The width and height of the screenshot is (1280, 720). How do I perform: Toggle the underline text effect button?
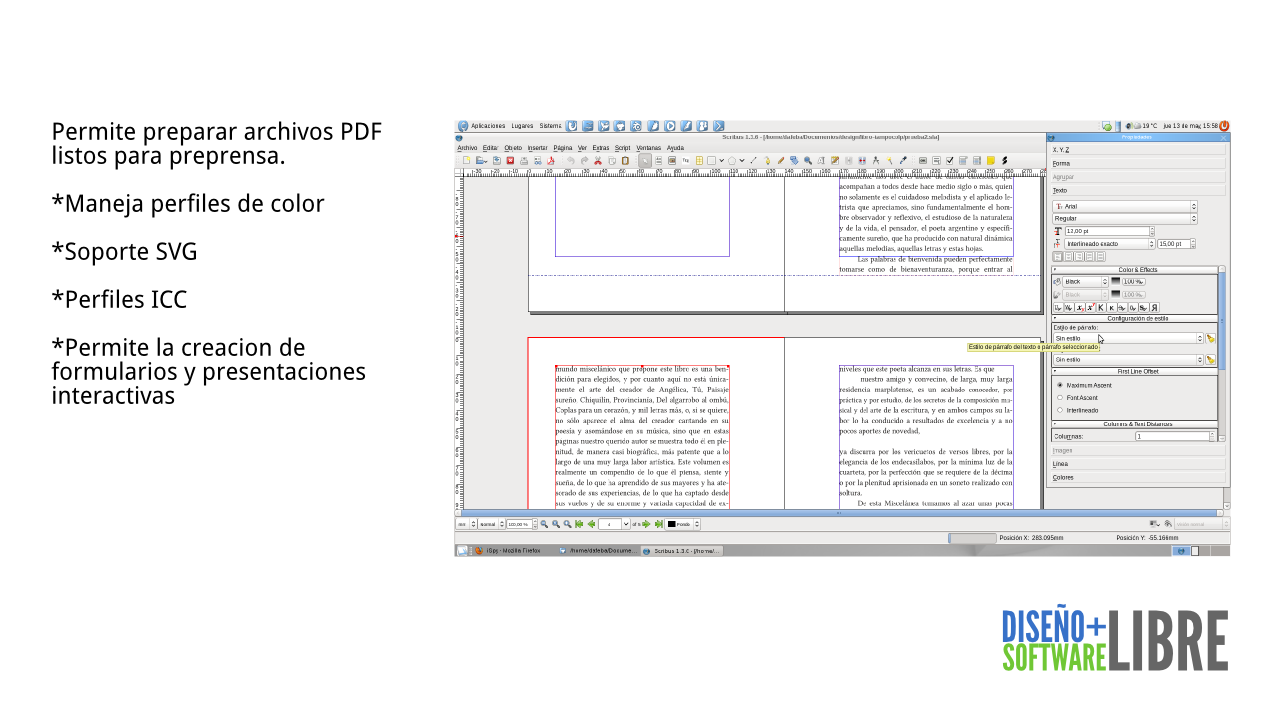click(x=1058, y=308)
